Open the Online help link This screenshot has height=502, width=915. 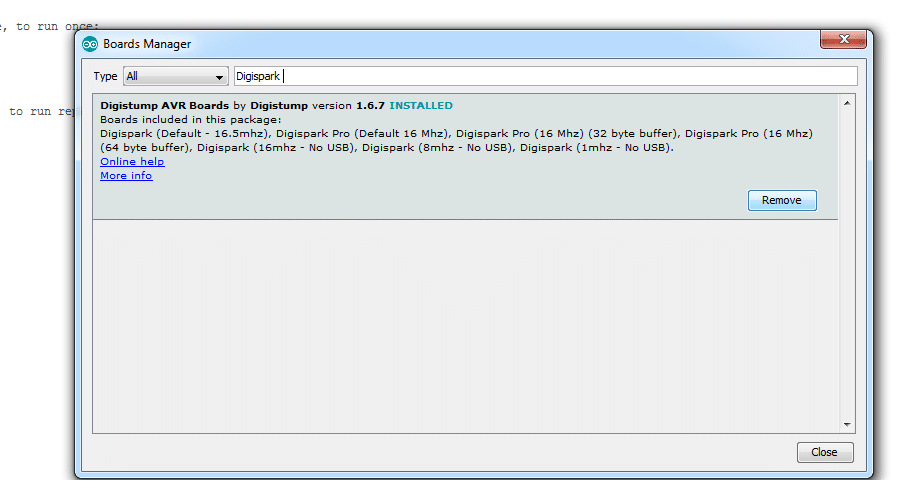point(132,162)
